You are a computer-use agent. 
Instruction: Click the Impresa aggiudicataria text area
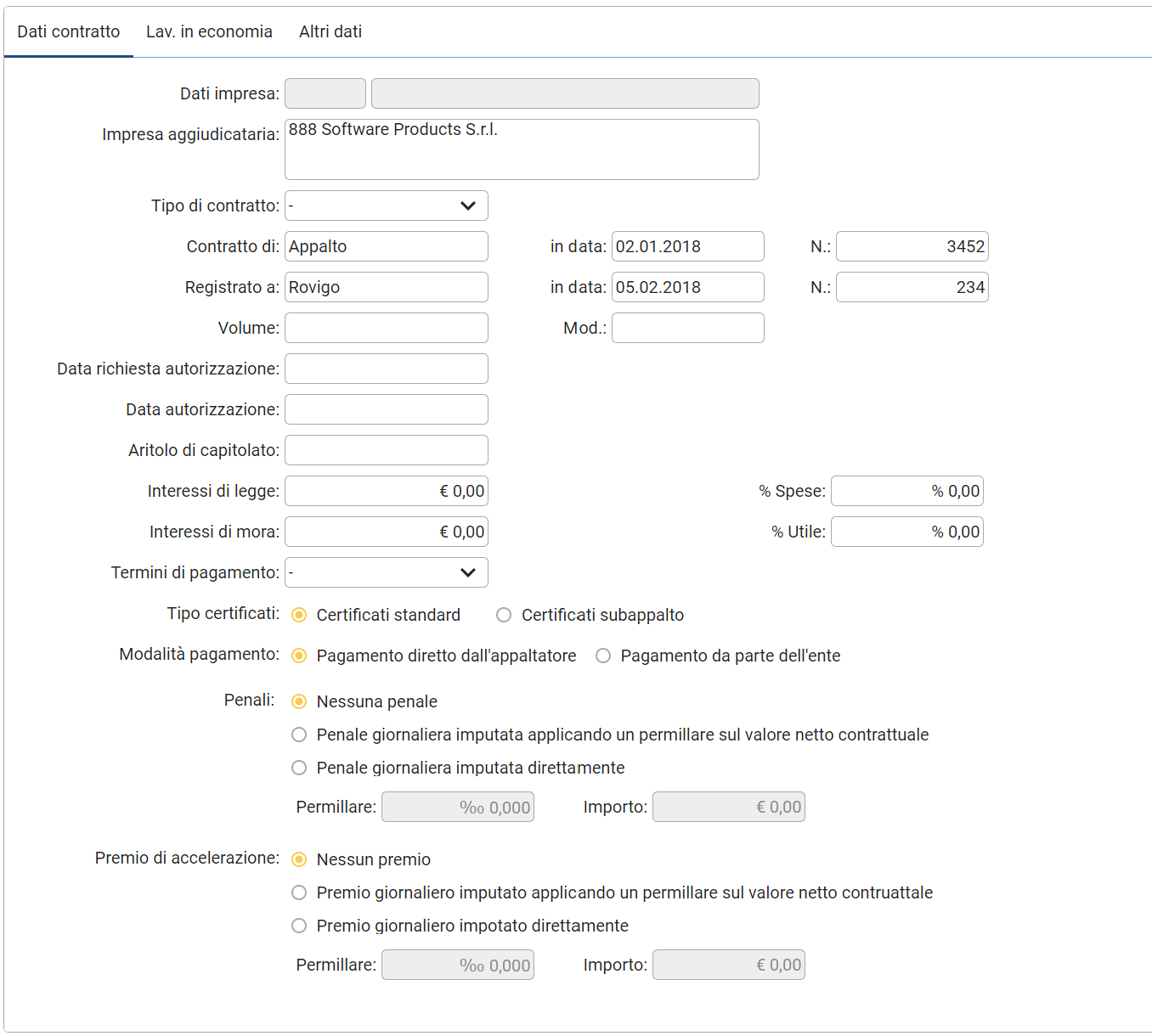point(521,149)
